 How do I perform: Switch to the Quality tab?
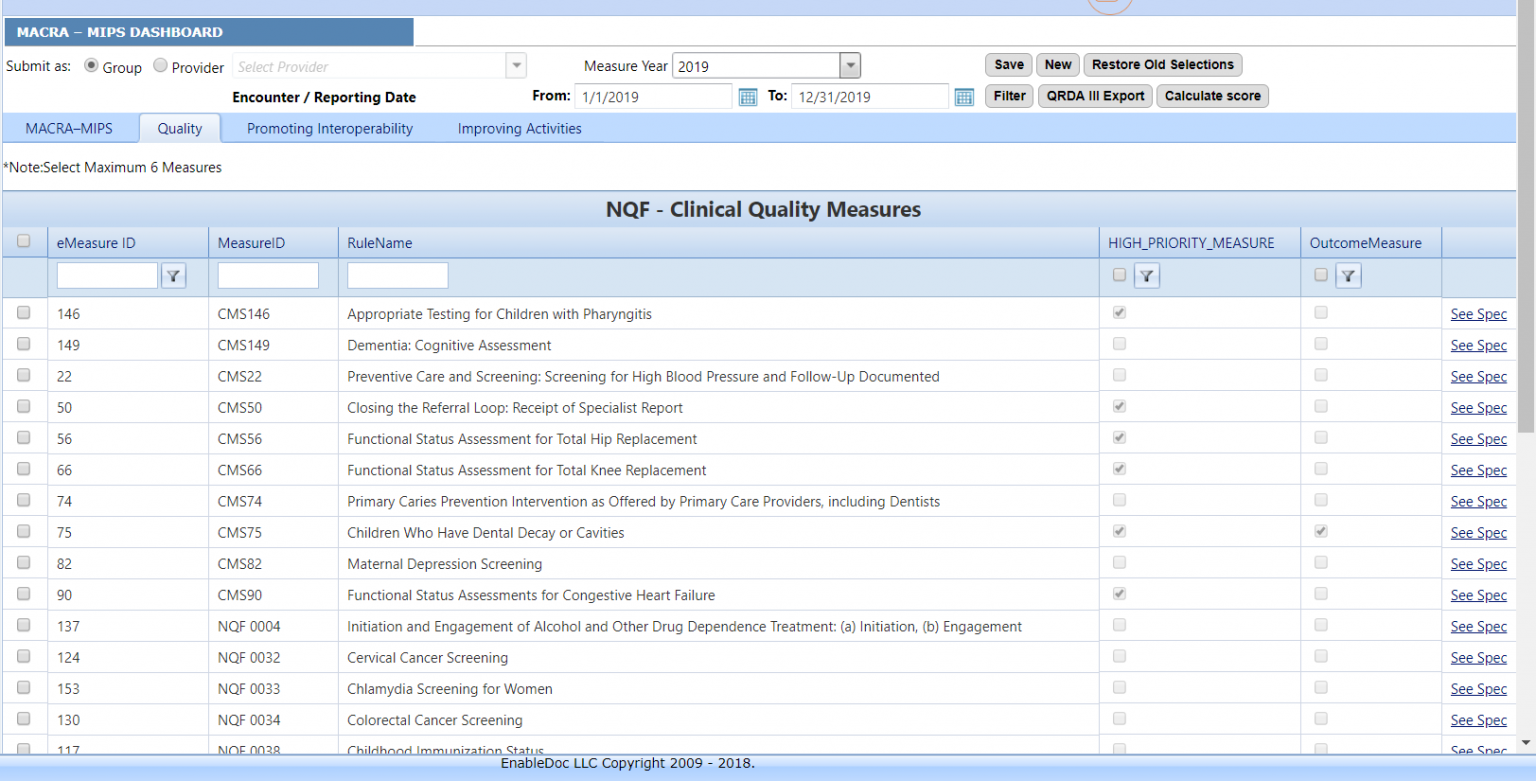[180, 128]
